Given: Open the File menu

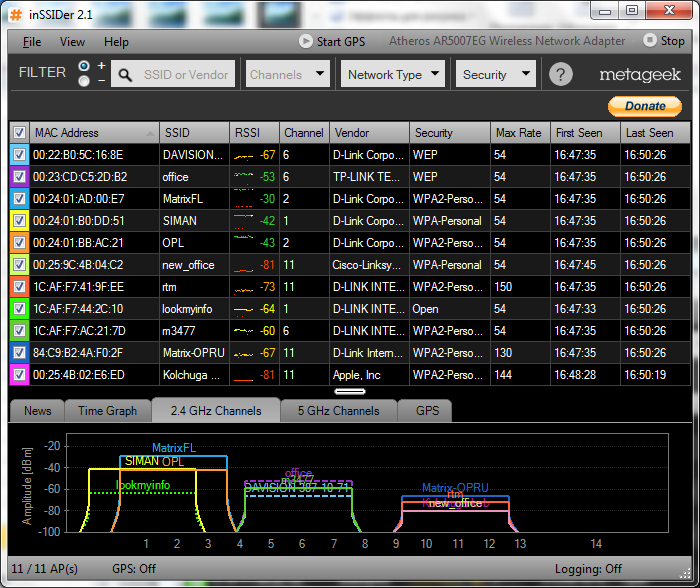Looking at the screenshot, I should tap(32, 42).
